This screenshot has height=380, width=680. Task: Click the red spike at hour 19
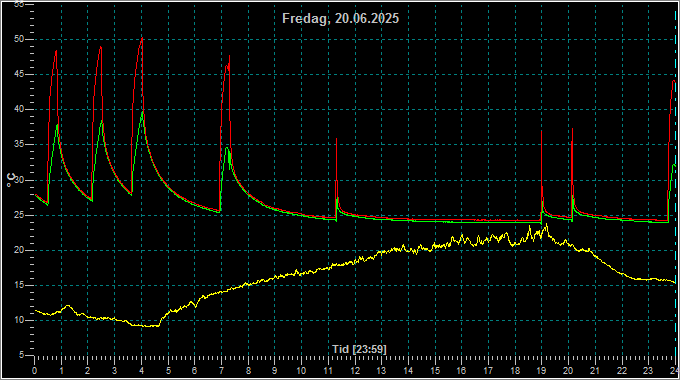click(542, 131)
